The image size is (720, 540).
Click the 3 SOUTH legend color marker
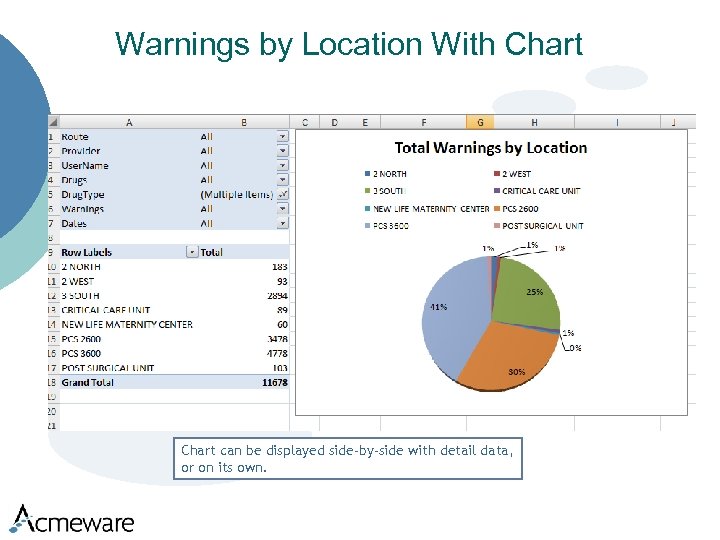367,191
